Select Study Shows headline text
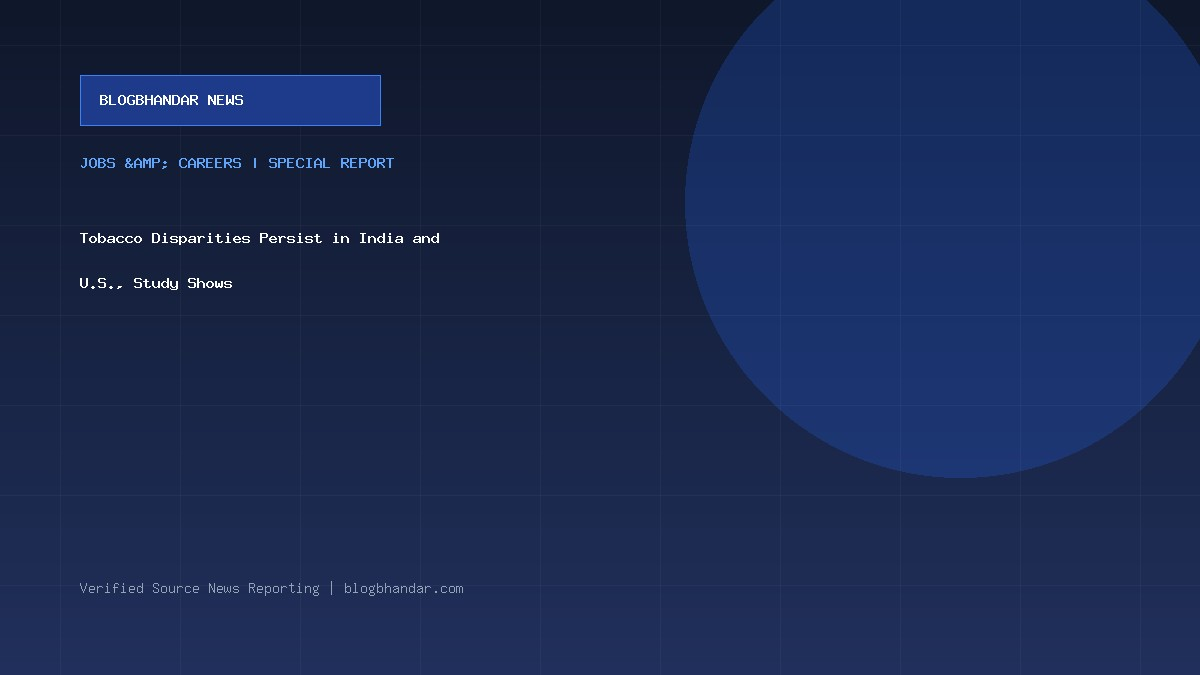The image size is (1200, 675). pyautogui.click(x=183, y=283)
